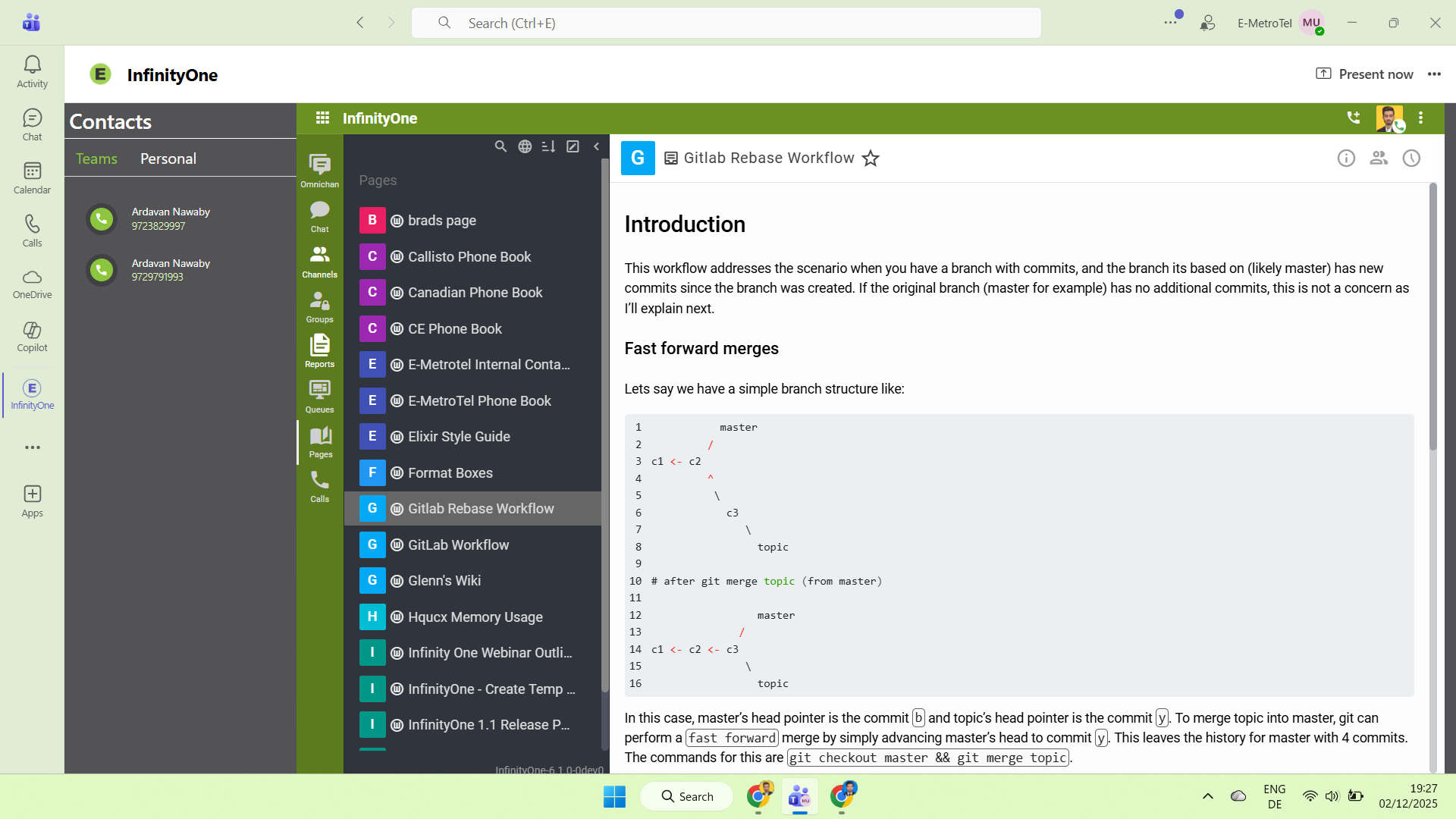This screenshot has width=1456, height=819.
Task: Click the page content vertical scrollbar
Action: (x=1432, y=318)
